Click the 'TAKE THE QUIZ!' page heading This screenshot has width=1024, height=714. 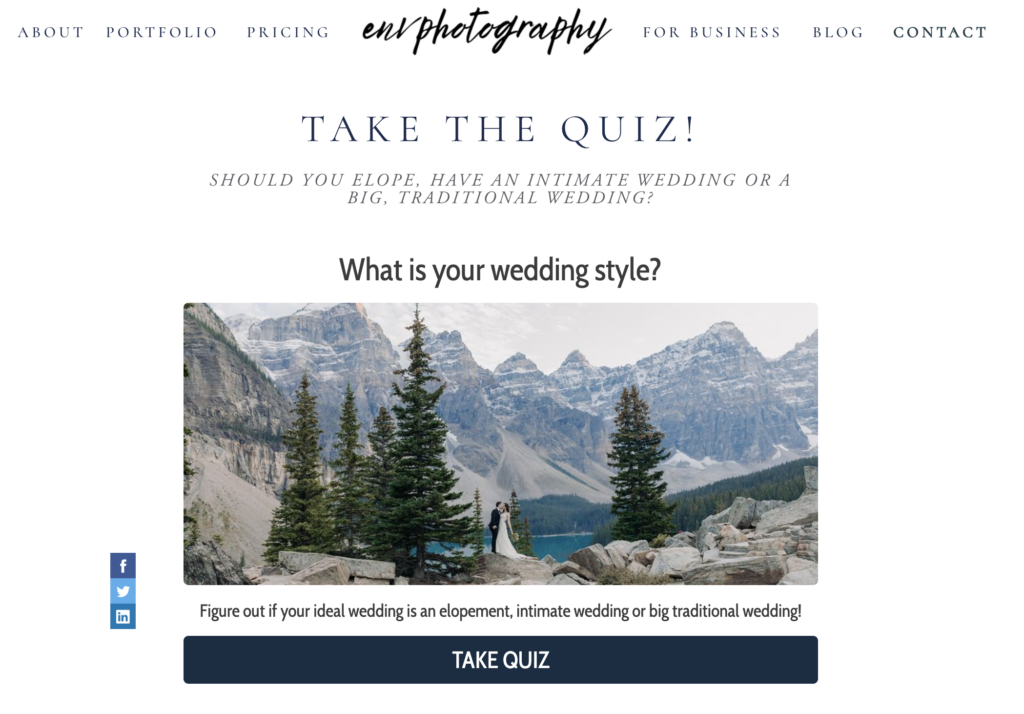pyautogui.click(x=500, y=129)
